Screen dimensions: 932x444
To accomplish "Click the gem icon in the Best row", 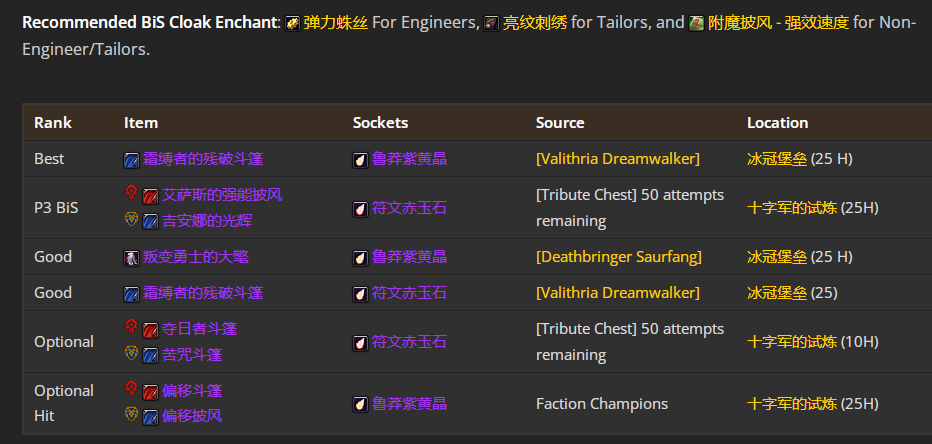I will (360, 159).
